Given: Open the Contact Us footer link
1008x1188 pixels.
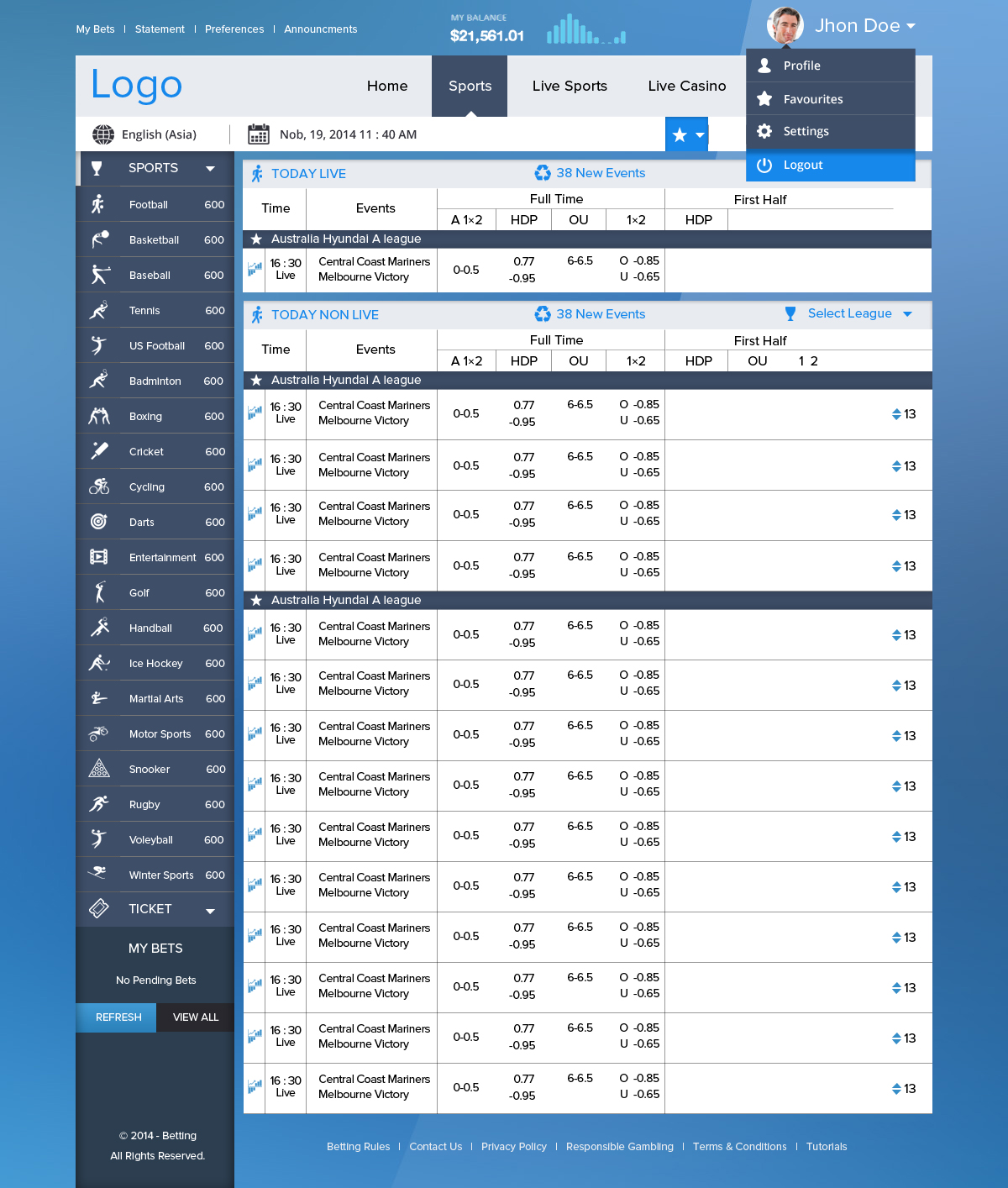Looking at the screenshot, I should click(435, 1147).
